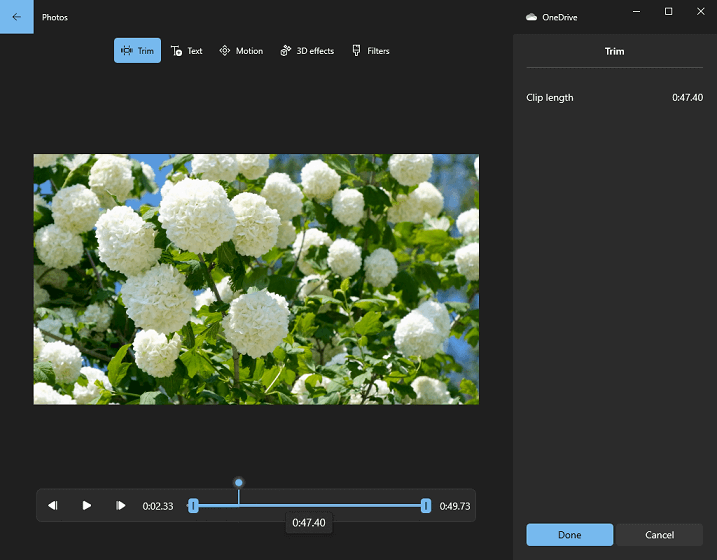This screenshot has width=717, height=560.
Task: Click the Clip length label
Action: (550, 97)
